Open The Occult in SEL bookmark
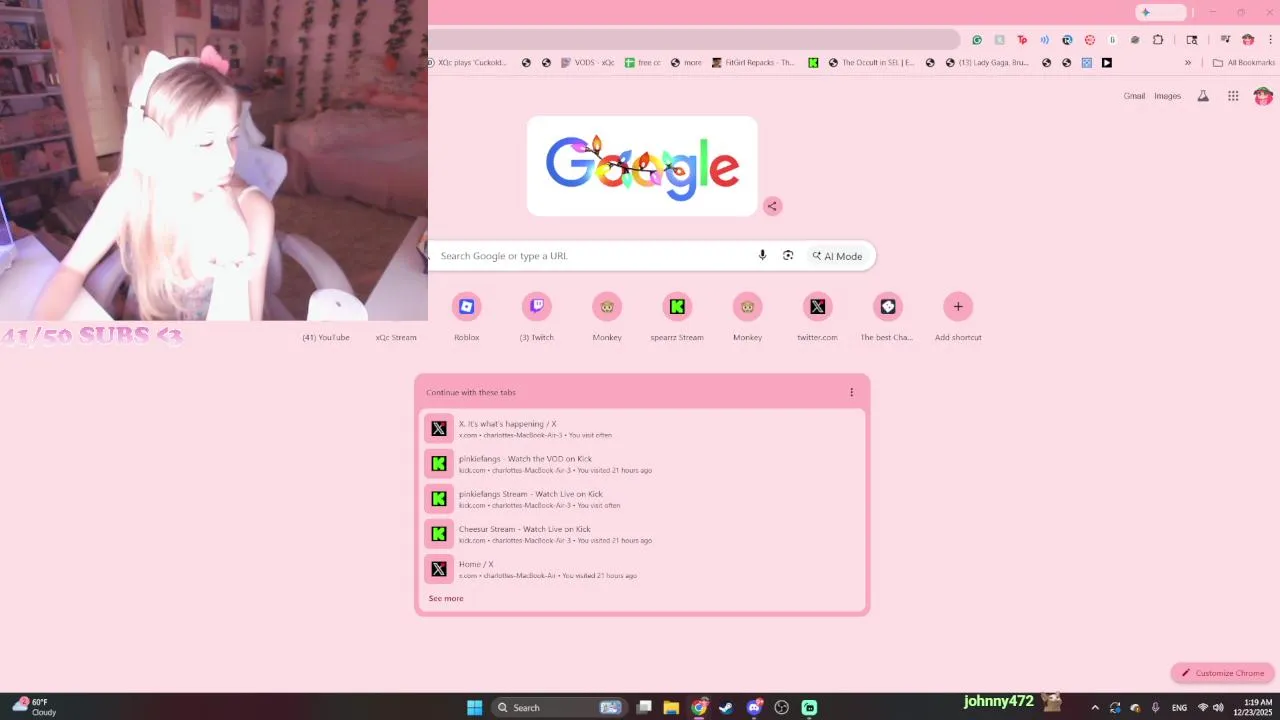The width and height of the screenshot is (1280, 720). point(871,62)
